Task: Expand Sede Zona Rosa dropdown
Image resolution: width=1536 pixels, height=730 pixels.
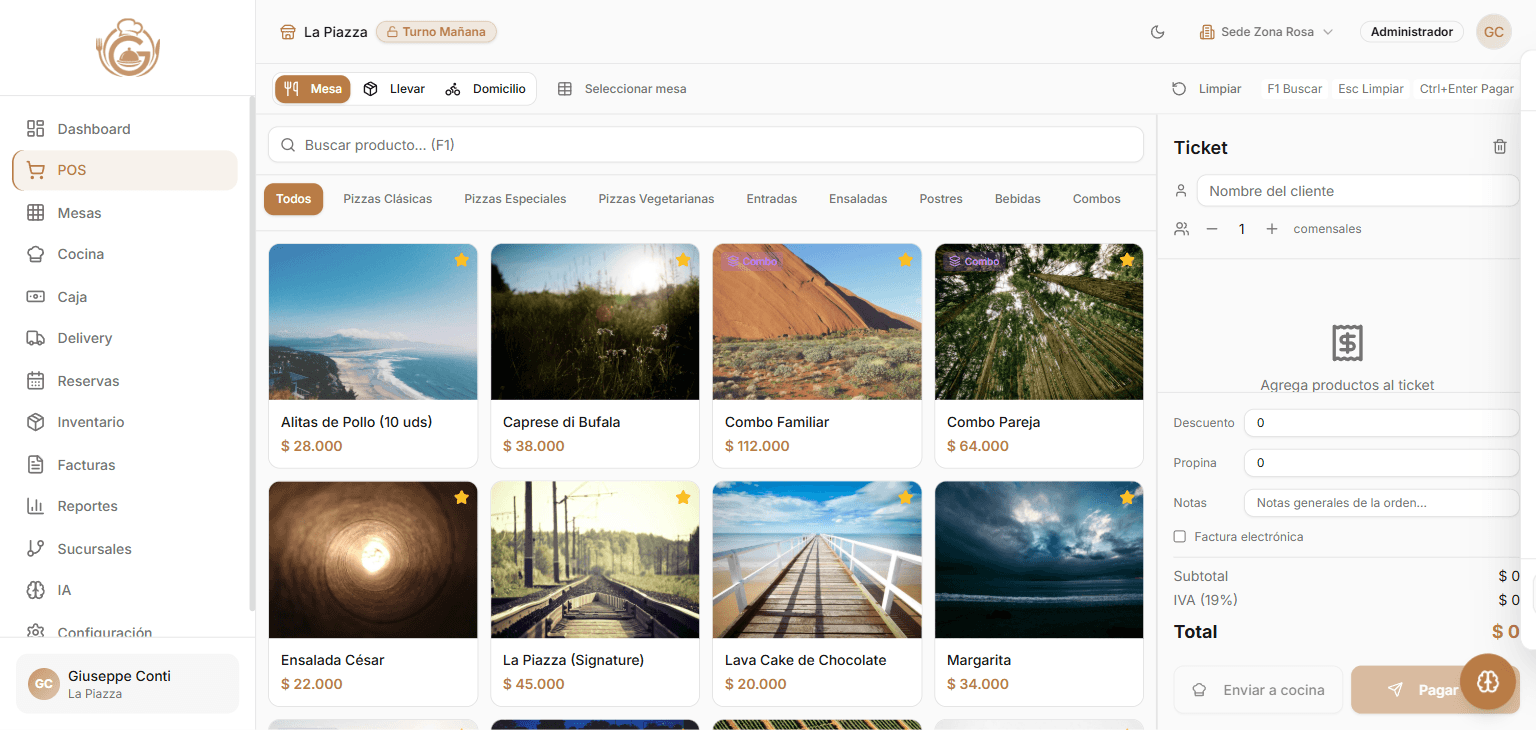Action: pyautogui.click(x=1266, y=32)
